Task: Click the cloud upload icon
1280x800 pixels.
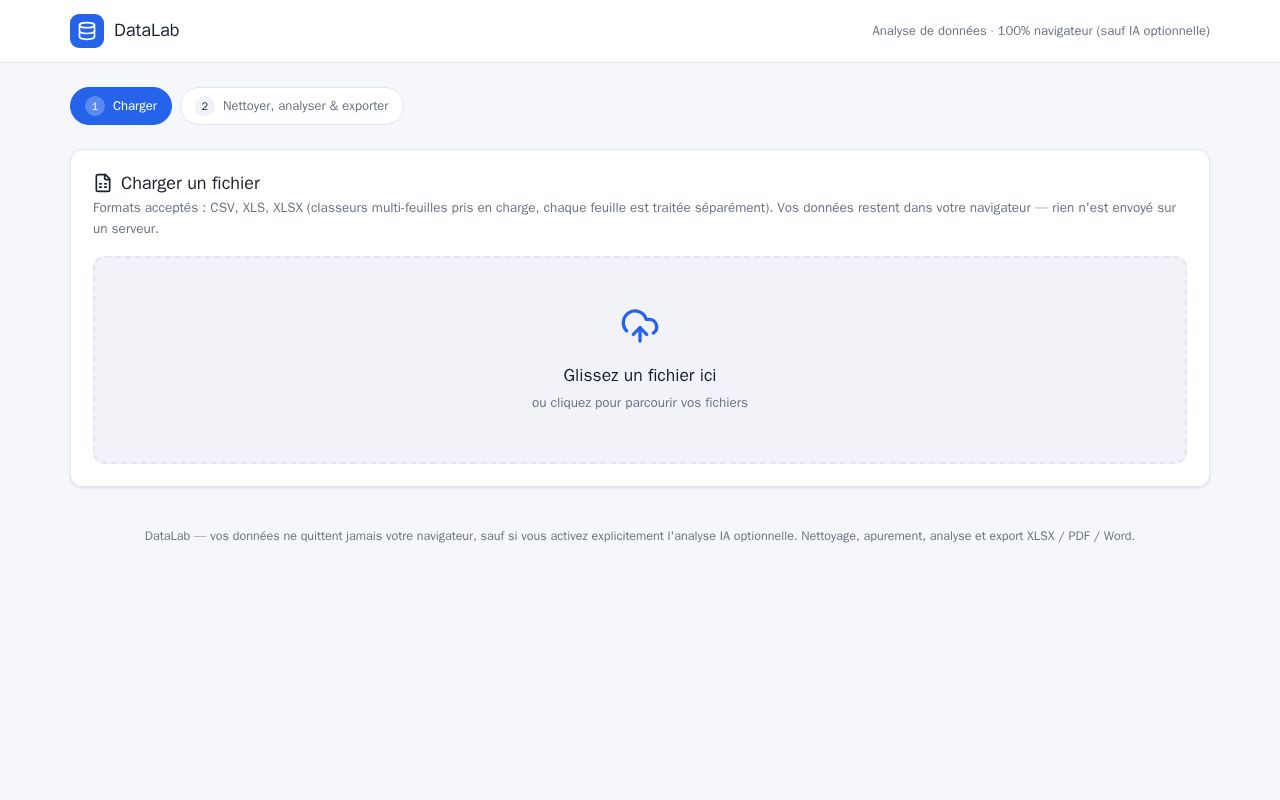Action: tap(640, 326)
